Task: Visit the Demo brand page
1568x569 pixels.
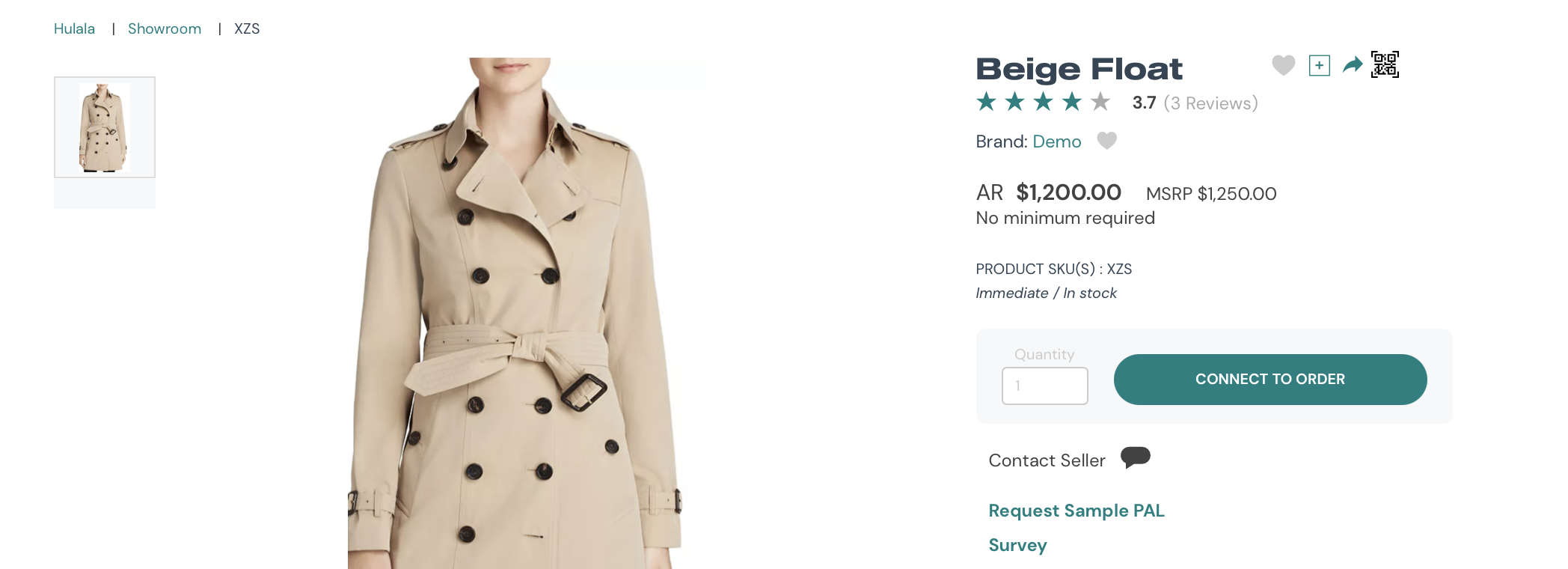Action: (1056, 142)
